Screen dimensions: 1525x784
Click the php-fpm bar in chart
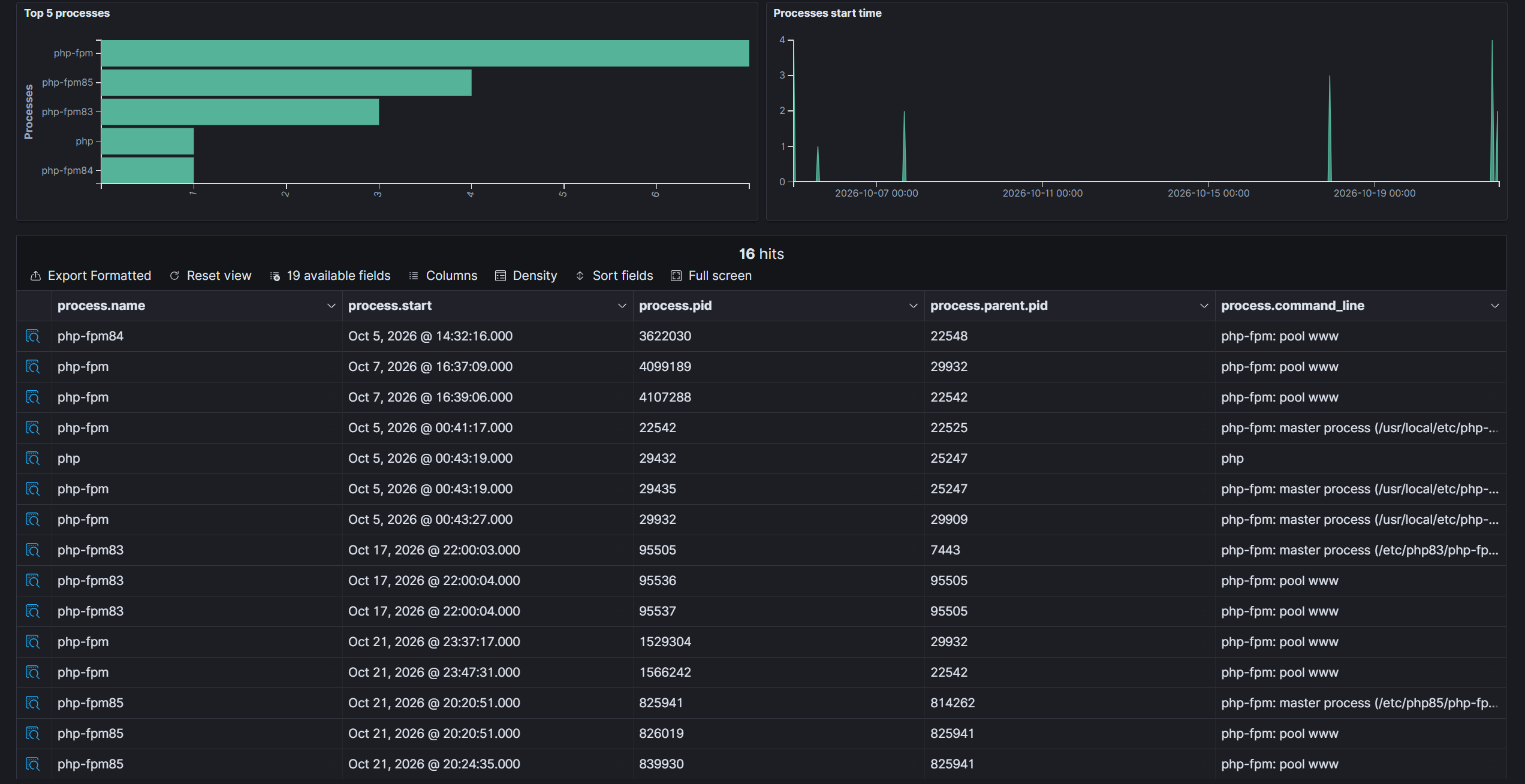point(426,53)
